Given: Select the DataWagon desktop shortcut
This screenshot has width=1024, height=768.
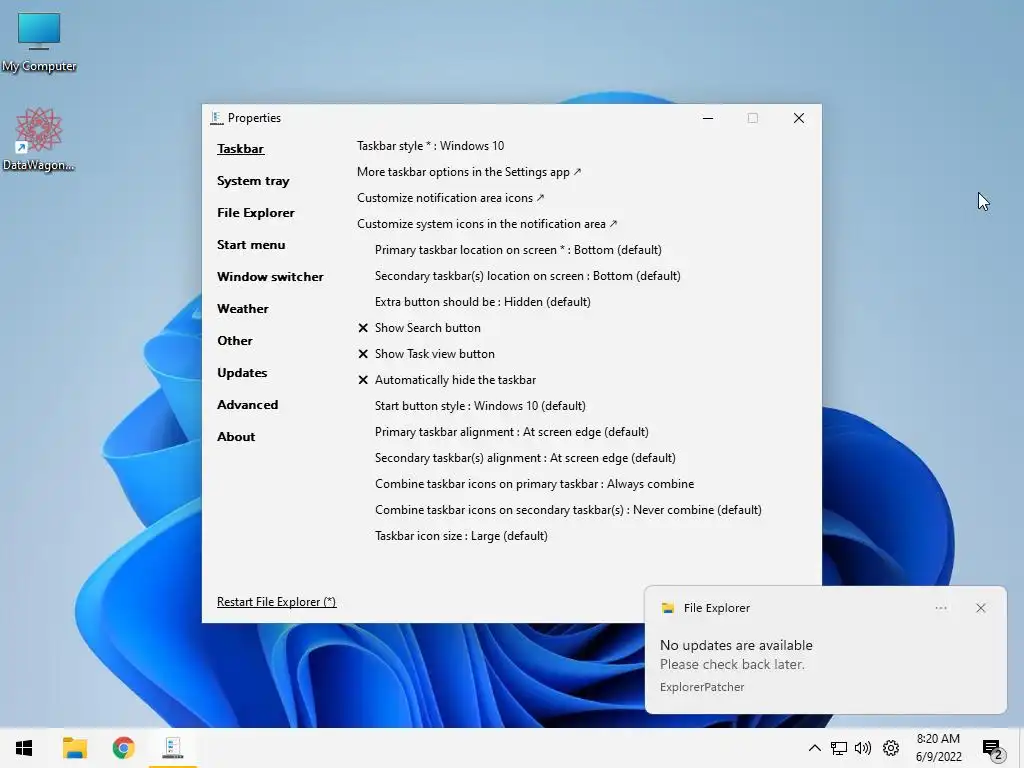Looking at the screenshot, I should pyautogui.click(x=39, y=140).
